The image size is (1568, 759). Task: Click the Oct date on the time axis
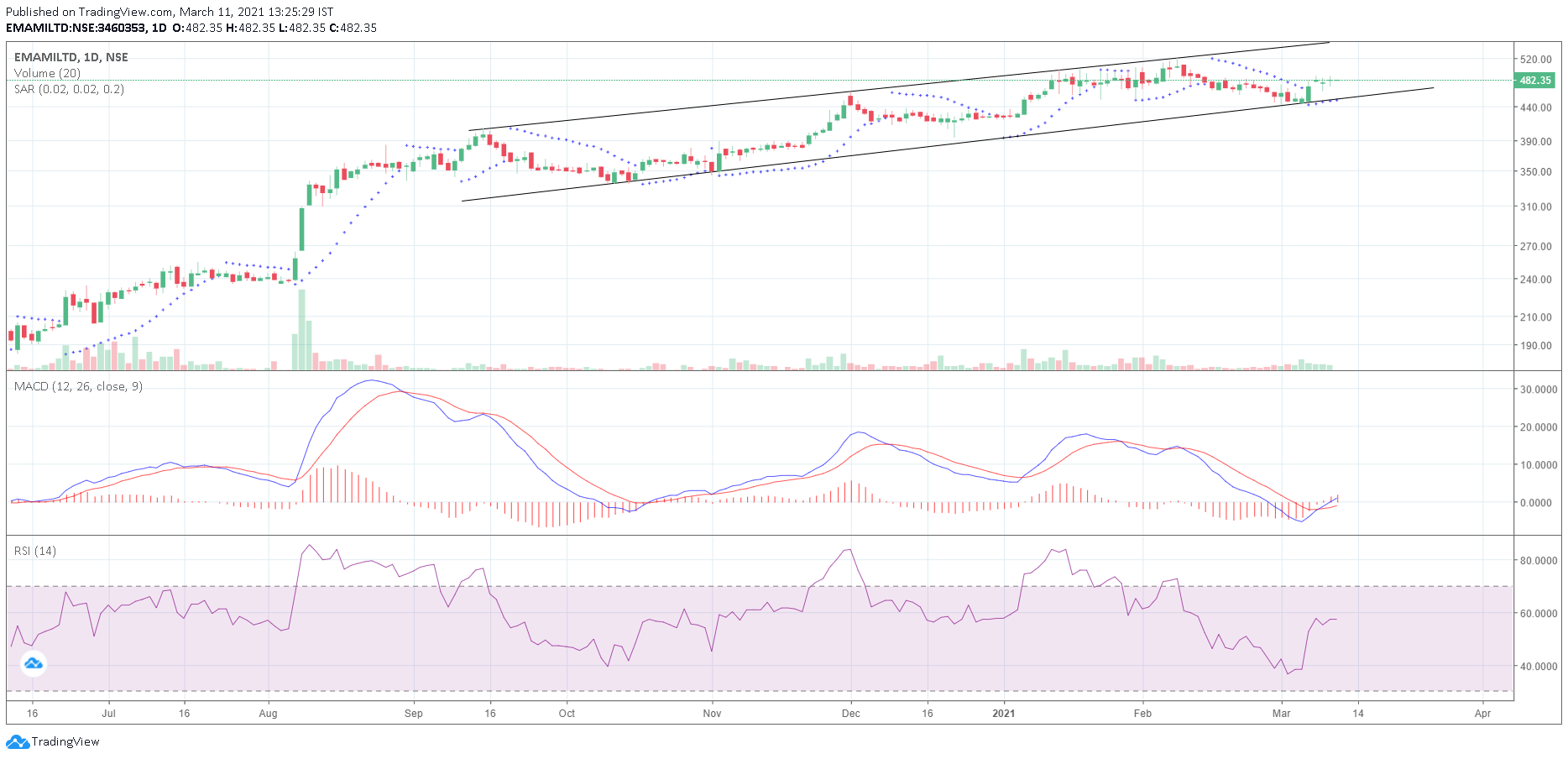click(567, 714)
